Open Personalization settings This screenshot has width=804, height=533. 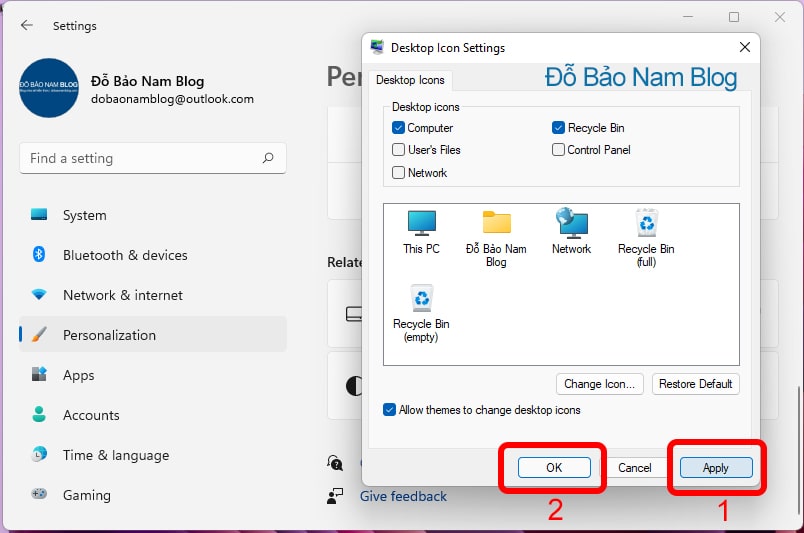[x=153, y=334]
